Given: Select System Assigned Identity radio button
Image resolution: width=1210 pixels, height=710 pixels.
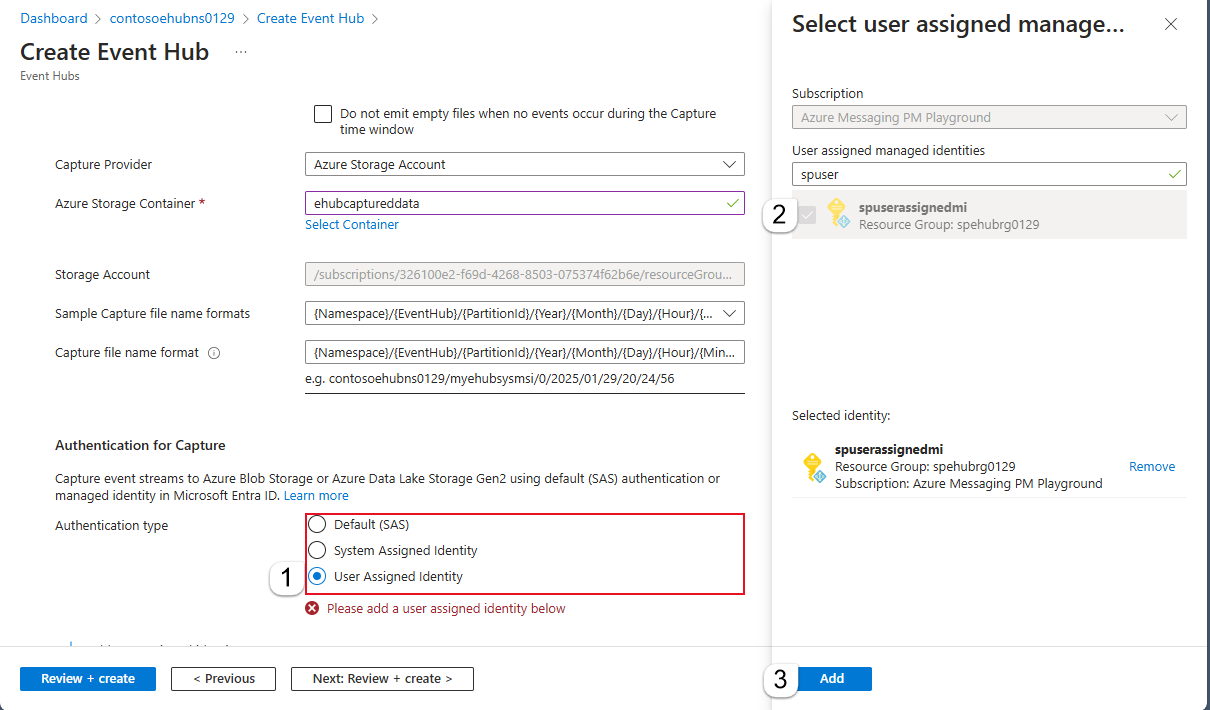Looking at the screenshot, I should coord(317,550).
